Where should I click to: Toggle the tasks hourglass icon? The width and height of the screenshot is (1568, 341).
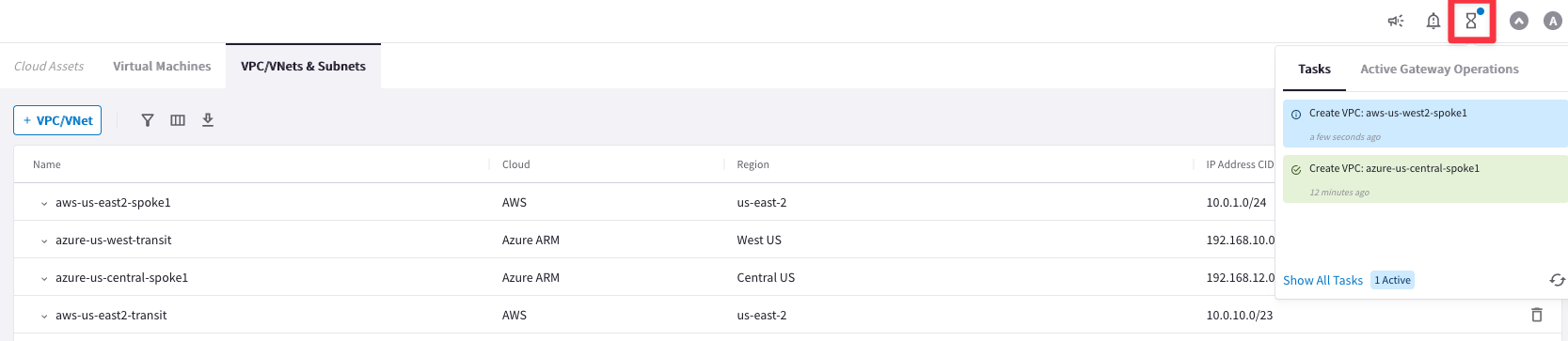click(1471, 21)
